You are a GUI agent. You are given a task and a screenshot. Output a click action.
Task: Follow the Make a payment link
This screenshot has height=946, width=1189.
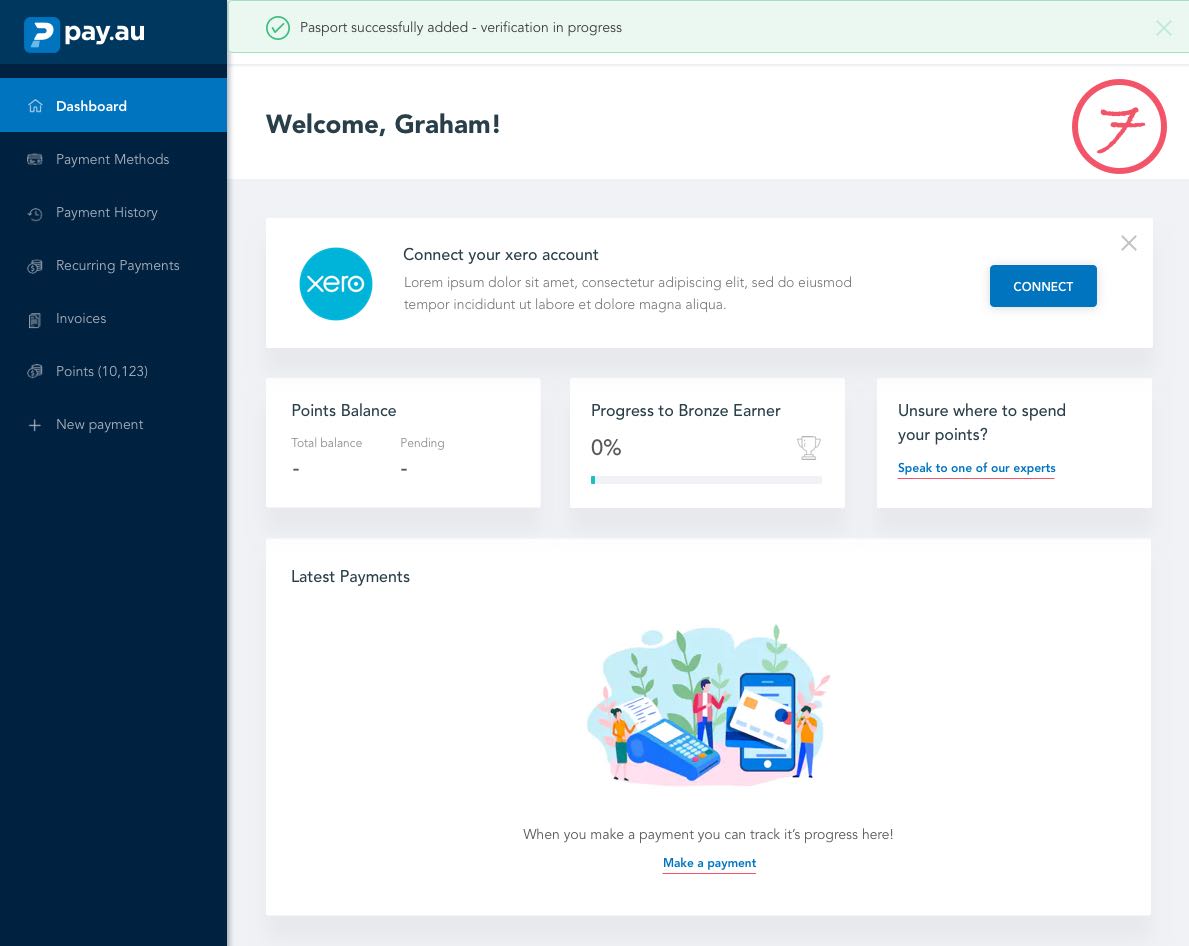click(709, 863)
